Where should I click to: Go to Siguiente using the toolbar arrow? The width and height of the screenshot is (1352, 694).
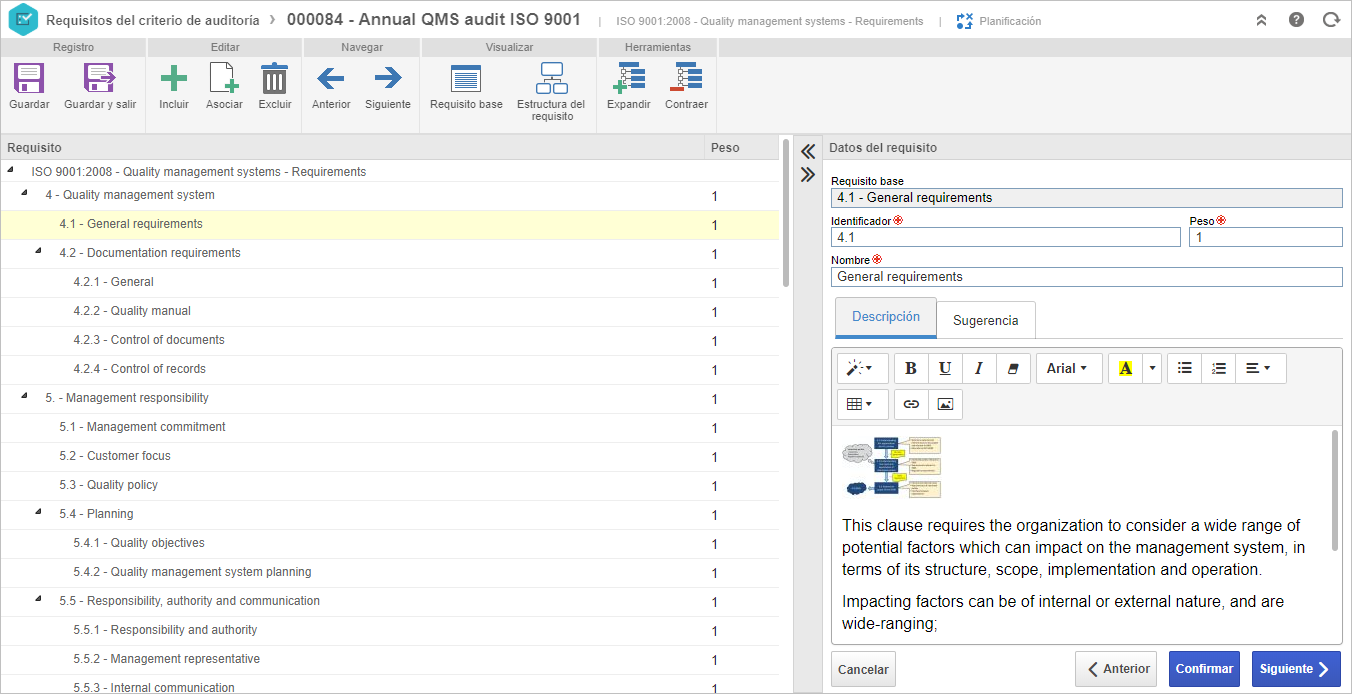(x=388, y=78)
